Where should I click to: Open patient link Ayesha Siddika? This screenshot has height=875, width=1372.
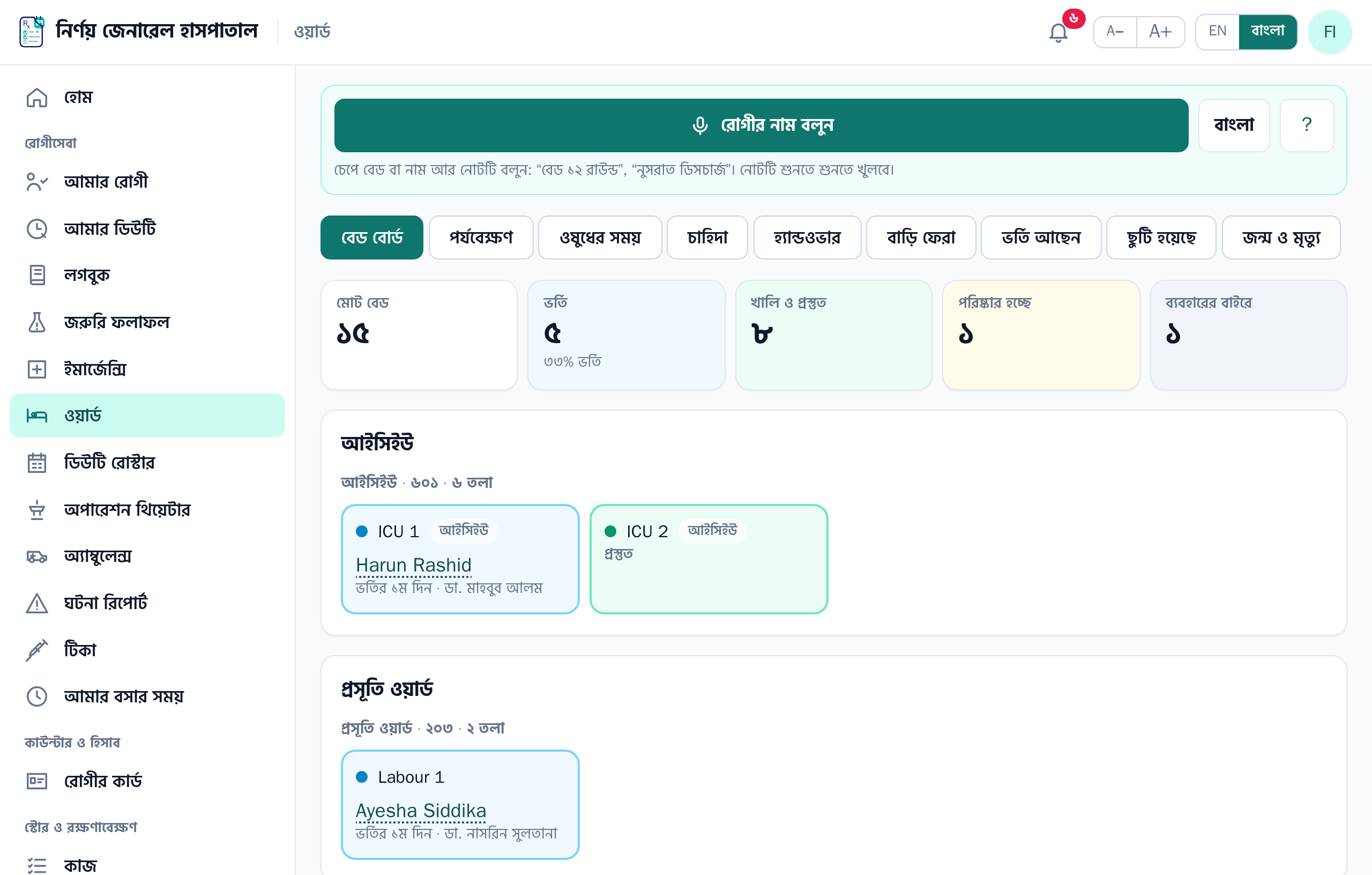pos(421,811)
